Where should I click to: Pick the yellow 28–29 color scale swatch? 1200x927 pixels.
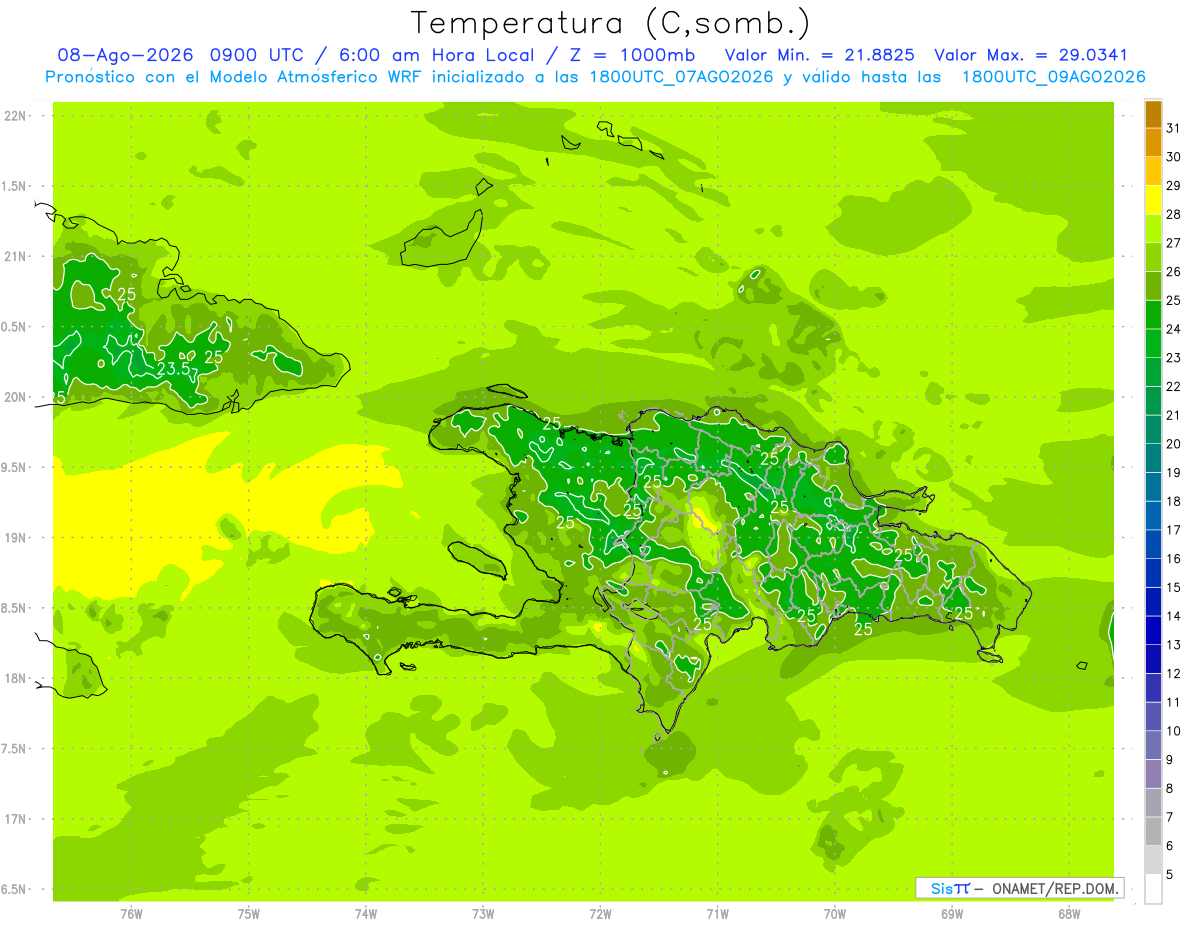[x=1153, y=200]
